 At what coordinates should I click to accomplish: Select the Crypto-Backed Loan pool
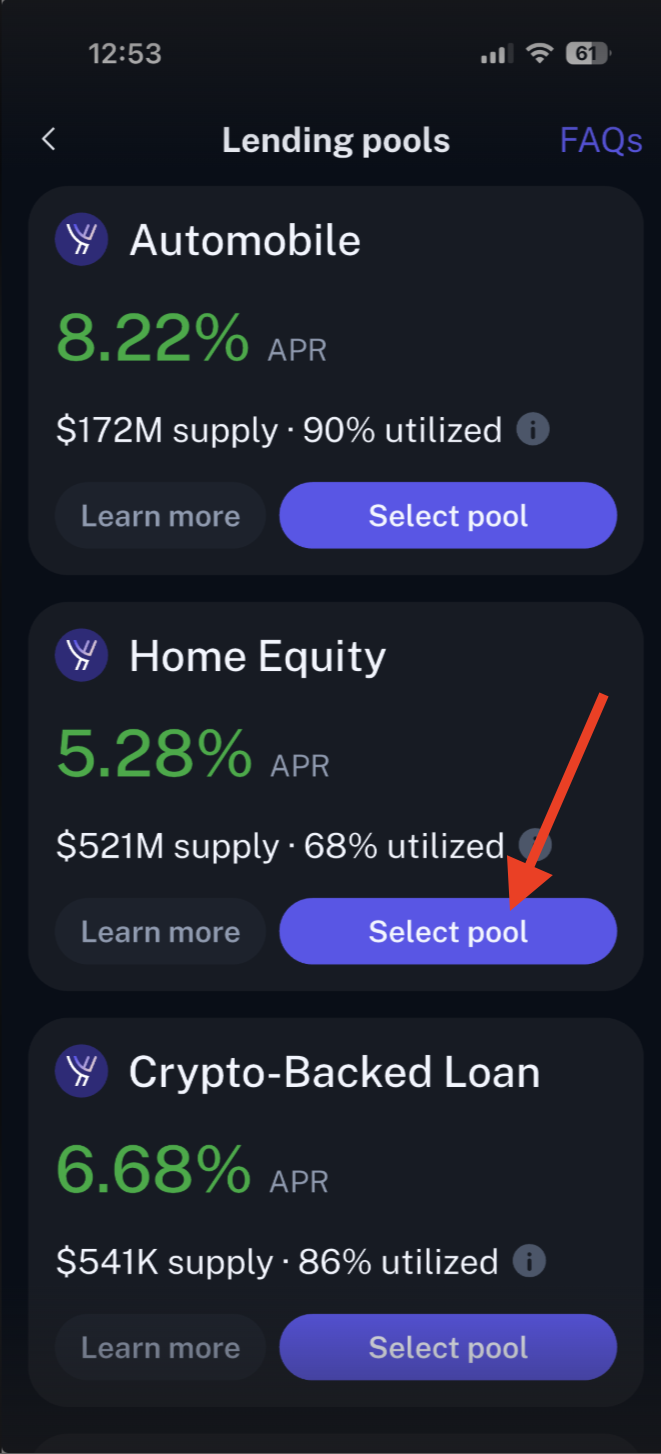[448, 1348]
